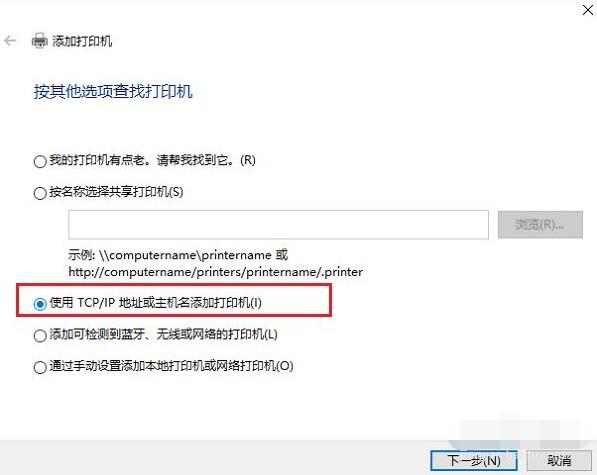Click the printer icon beside 添加打印机
597x475 pixels.
click(x=39, y=41)
